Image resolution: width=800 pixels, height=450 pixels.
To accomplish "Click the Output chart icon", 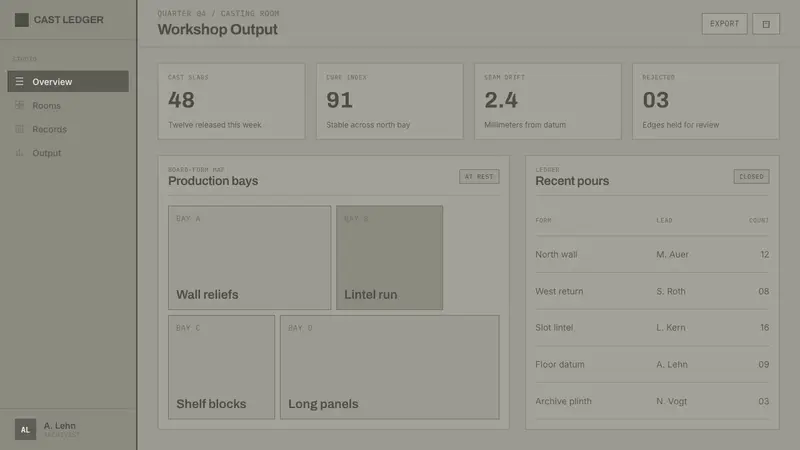I will tap(19, 153).
